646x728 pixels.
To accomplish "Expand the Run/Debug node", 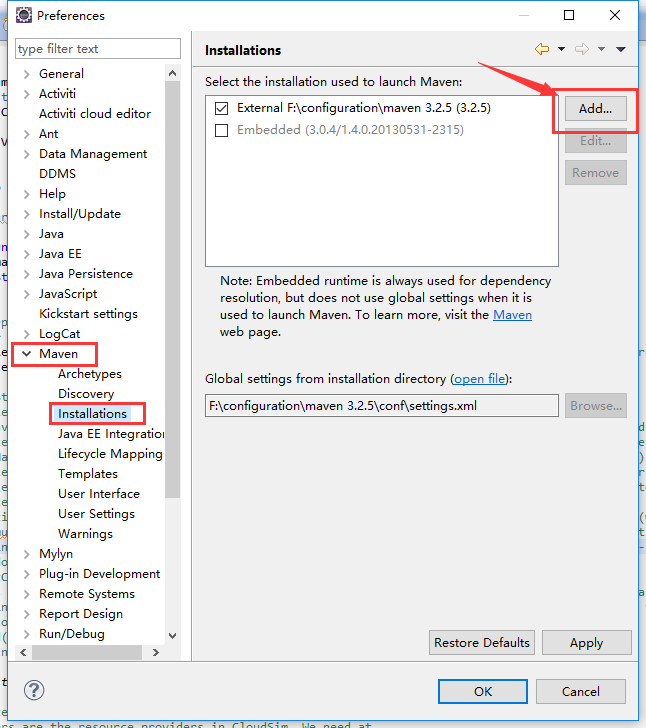I will (x=26, y=634).
